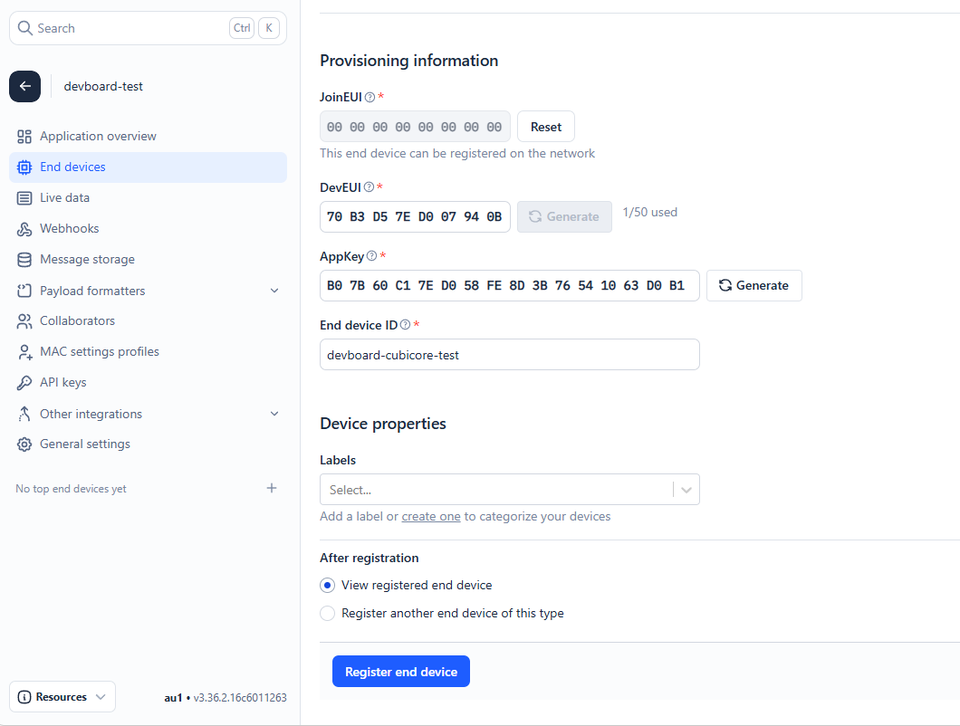Image resolution: width=960 pixels, height=726 pixels.
Task: Reset the JoinEUI value
Action: pyautogui.click(x=546, y=127)
